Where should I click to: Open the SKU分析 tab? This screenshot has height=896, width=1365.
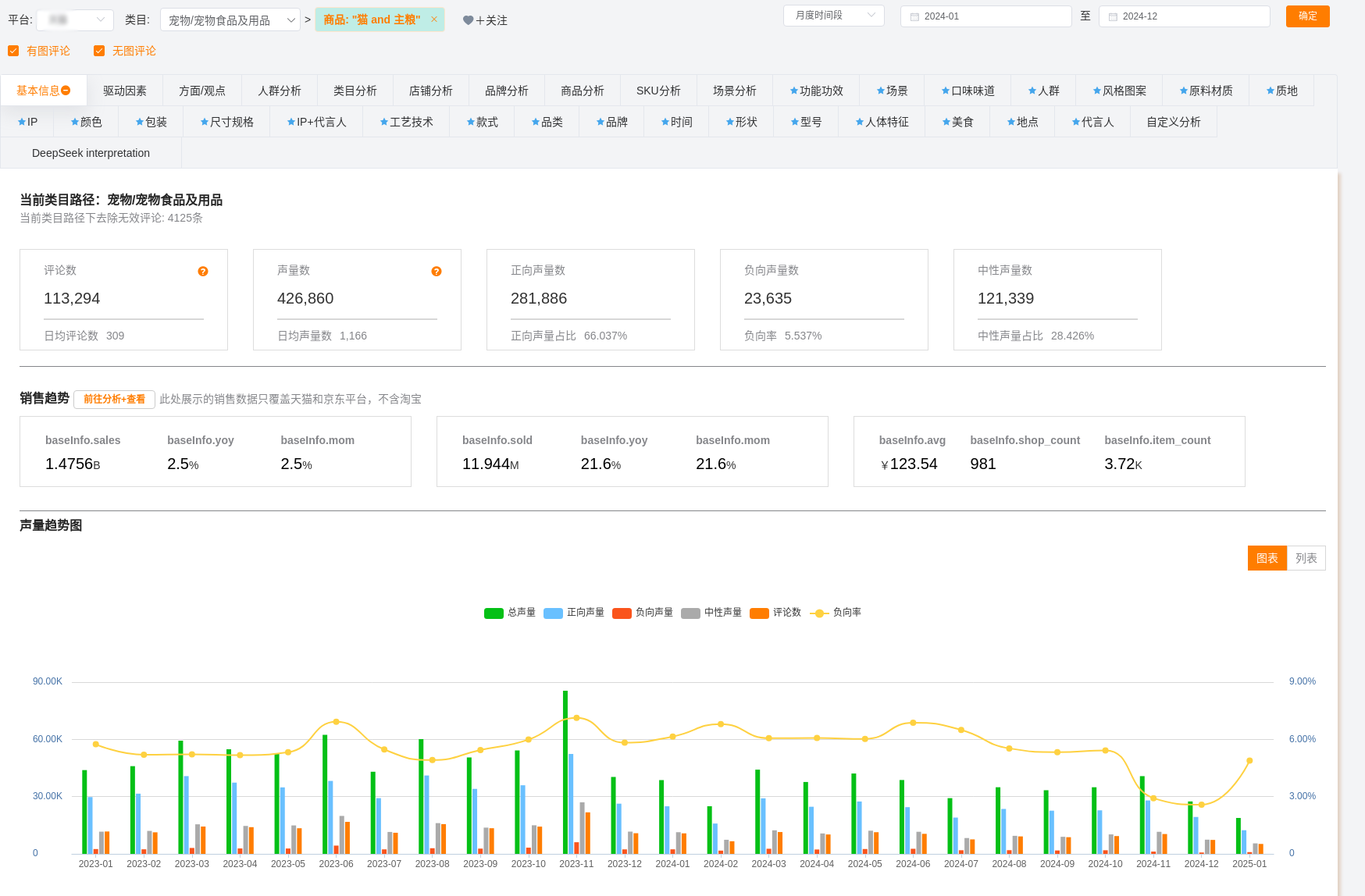tap(658, 91)
